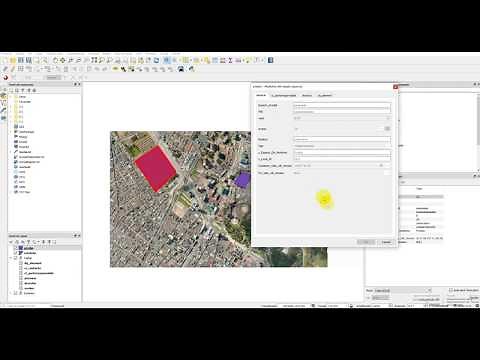Viewport: 480px width, 360px height.
Task: Click the blue Refresh map icon
Action: [156, 60]
